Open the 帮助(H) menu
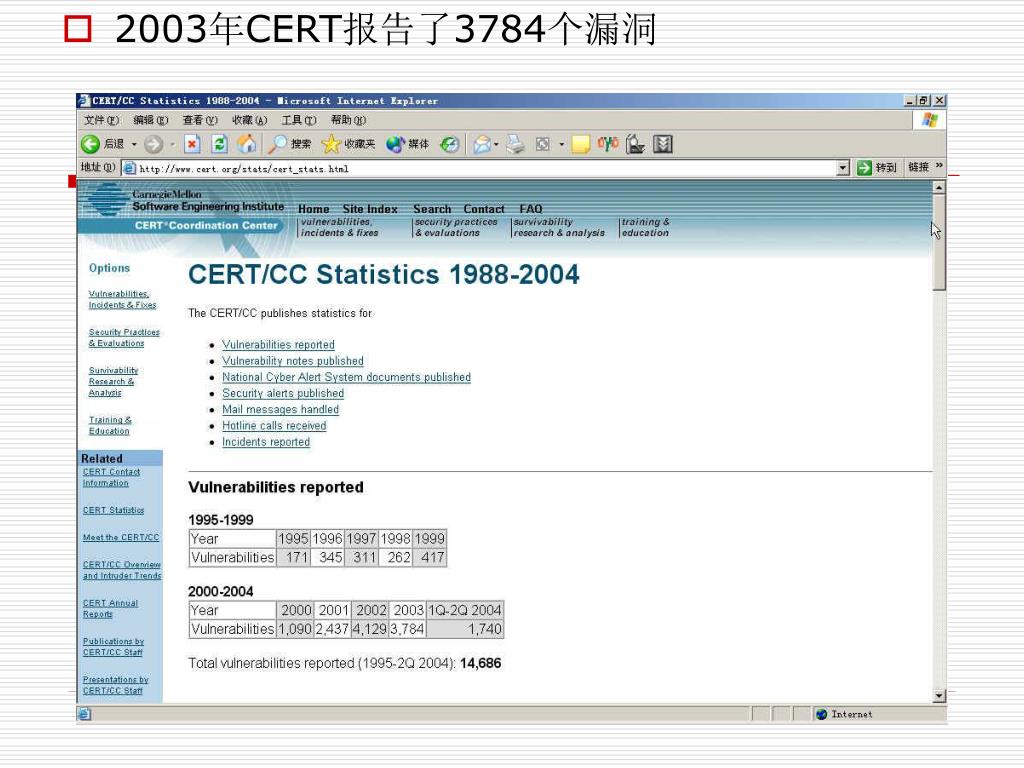Viewport: 1024px width, 768px height. [348, 120]
